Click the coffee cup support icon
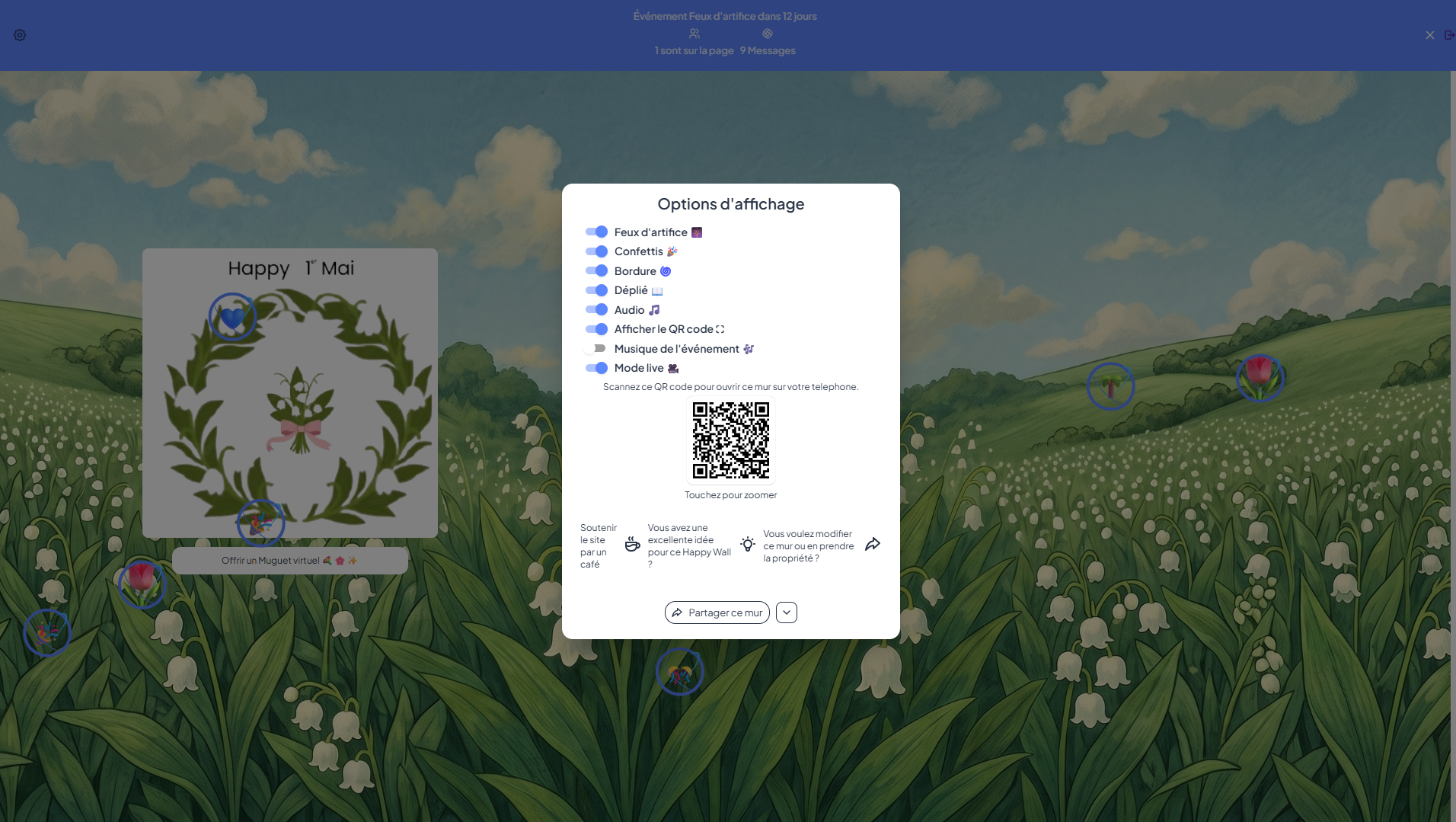The height and width of the screenshot is (822, 1456). point(632,544)
